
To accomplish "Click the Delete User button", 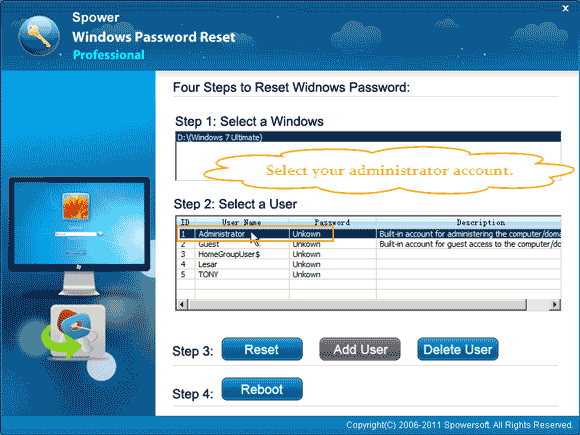I will click(458, 349).
